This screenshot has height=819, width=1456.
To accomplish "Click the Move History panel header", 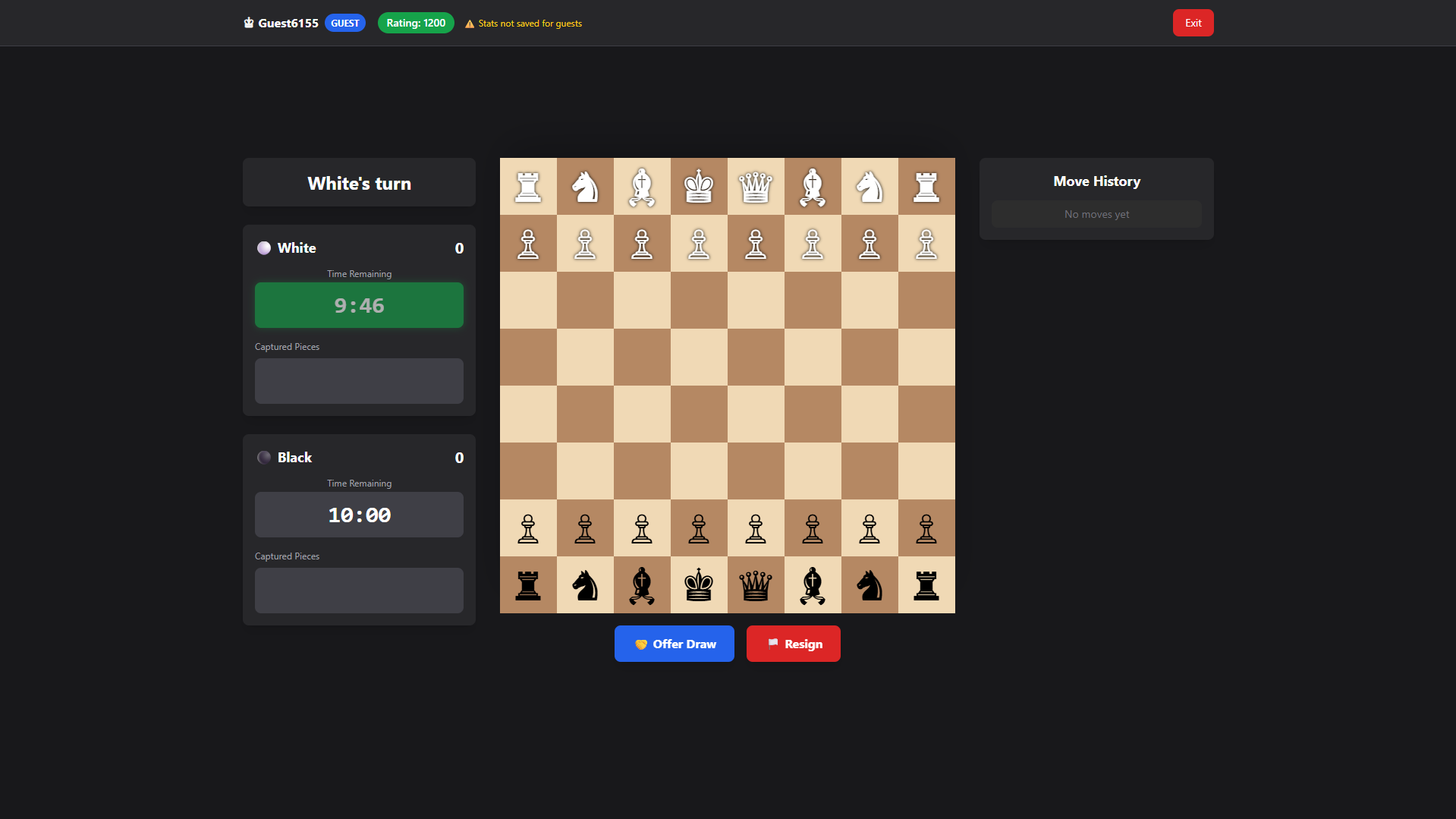I will click(1096, 181).
